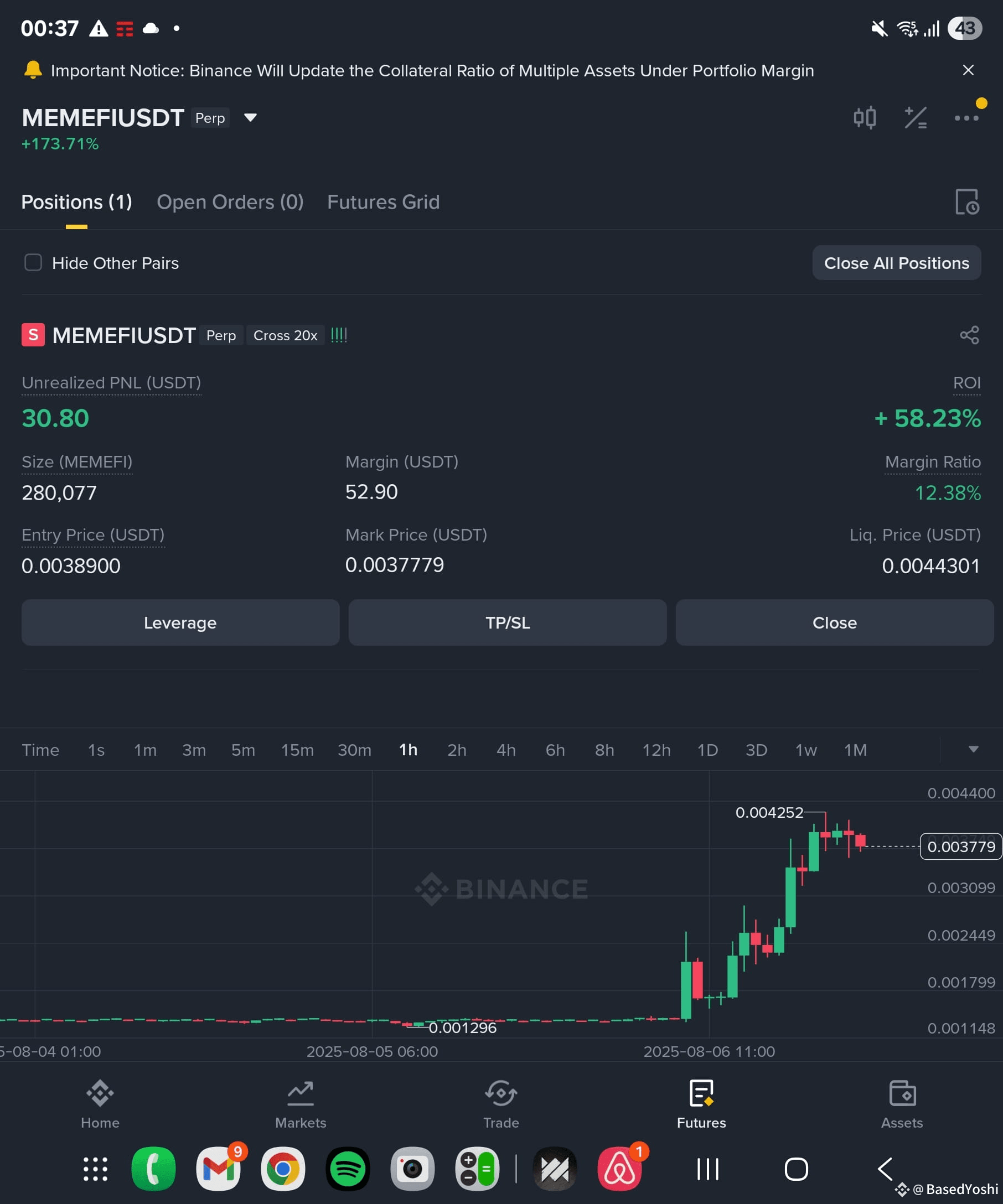Tap the green ADL indicator bars
1003x1204 pixels.
click(x=339, y=335)
